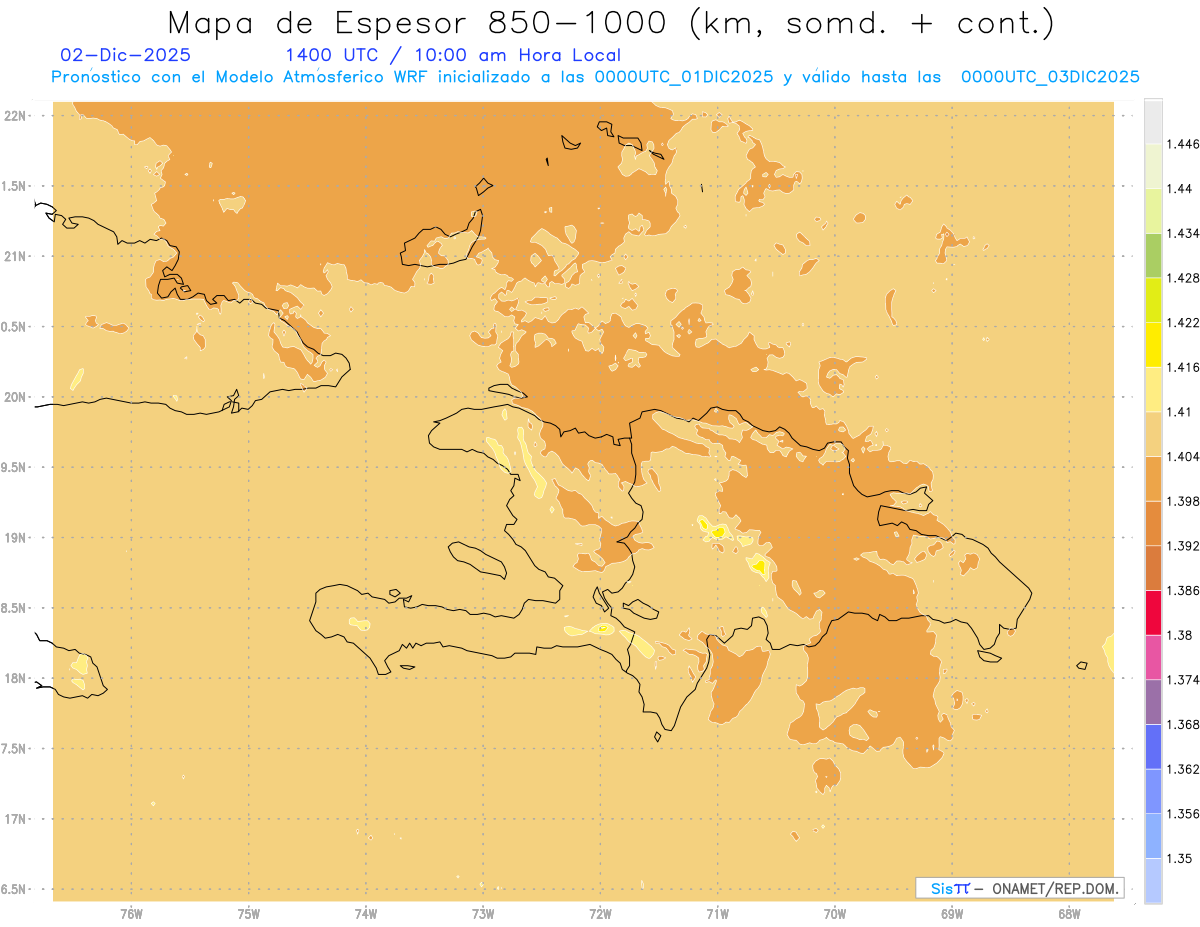Click the 19N latitude label
Image resolution: width=1200 pixels, height=927 pixels.
[x=15, y=537]
